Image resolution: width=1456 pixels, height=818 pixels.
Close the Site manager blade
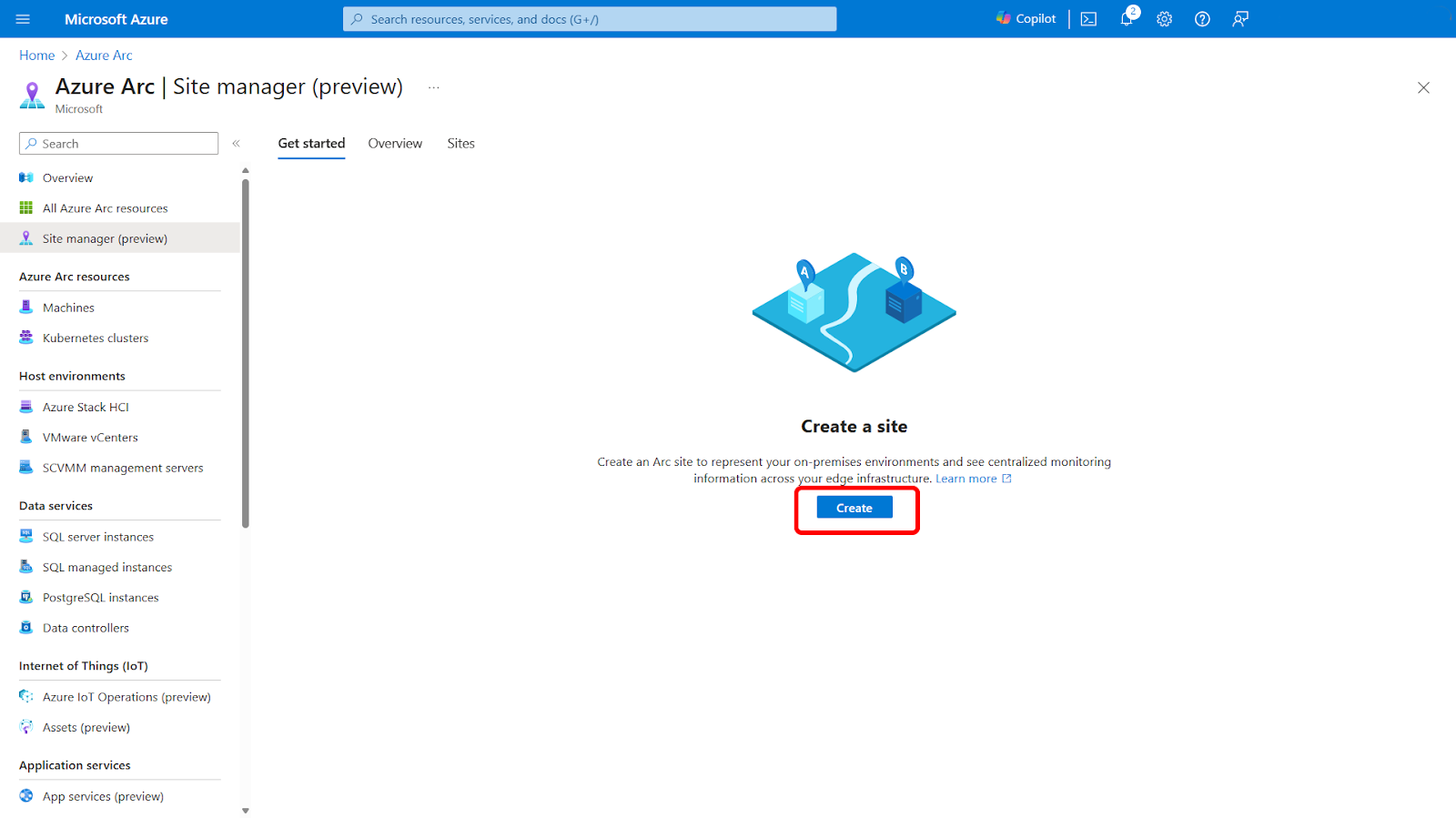click(1423, 87)
